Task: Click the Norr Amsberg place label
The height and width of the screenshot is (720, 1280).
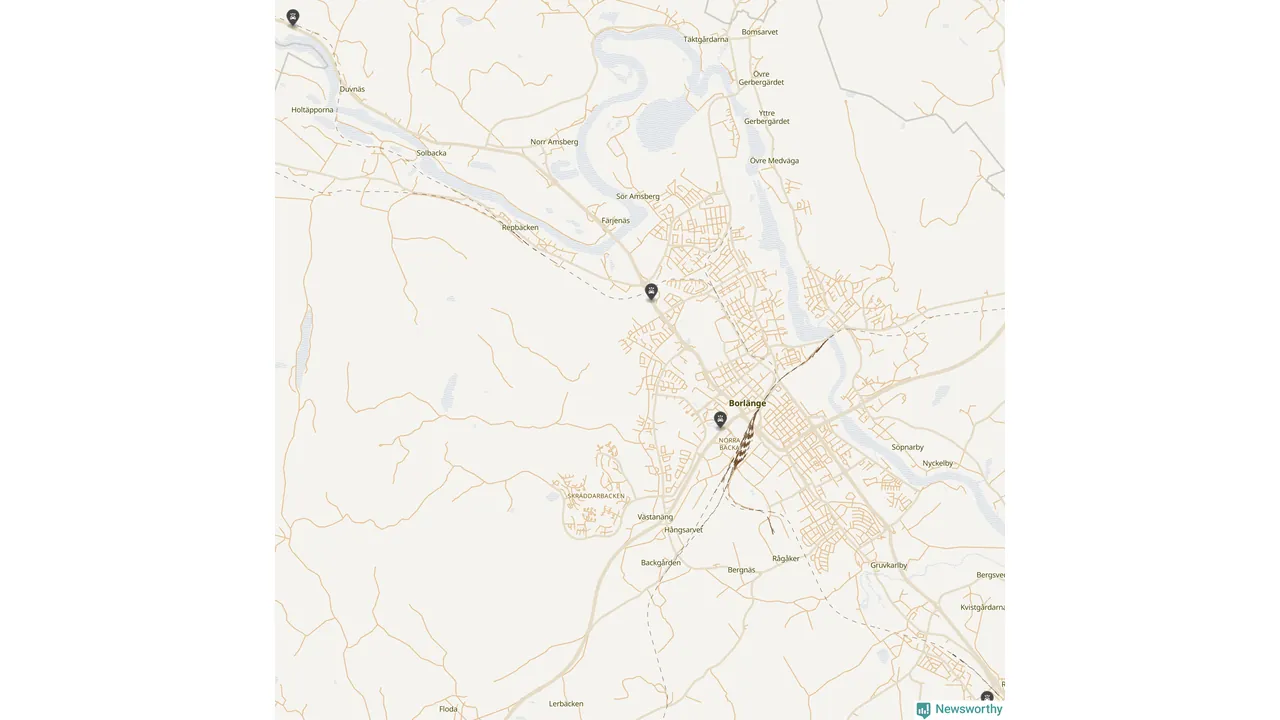Action: click(554, 142)
